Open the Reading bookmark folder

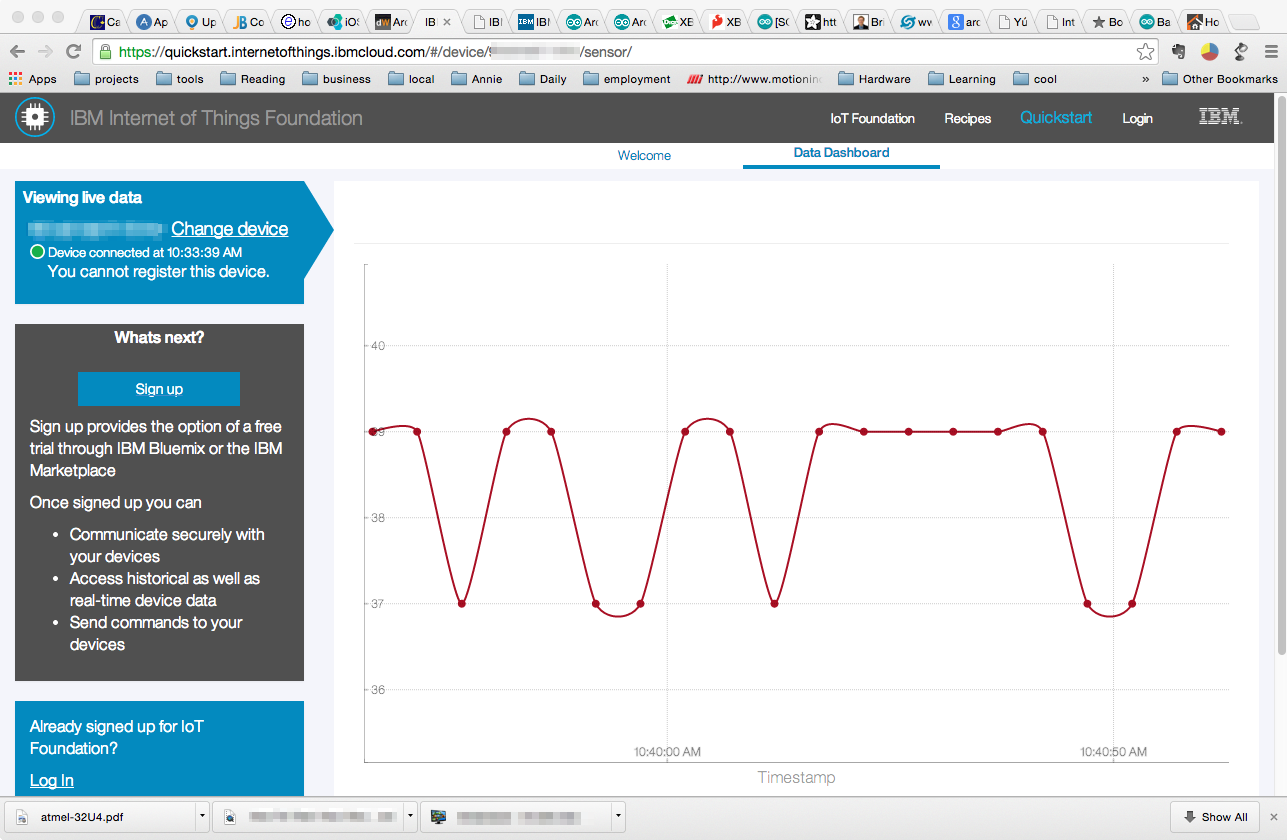(x=252, y=79)
